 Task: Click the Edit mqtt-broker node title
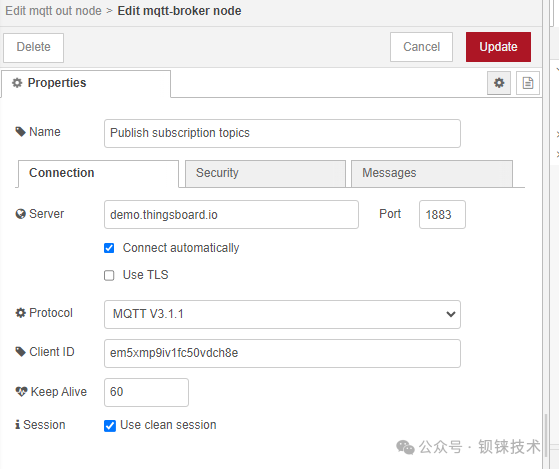point(179,11)
